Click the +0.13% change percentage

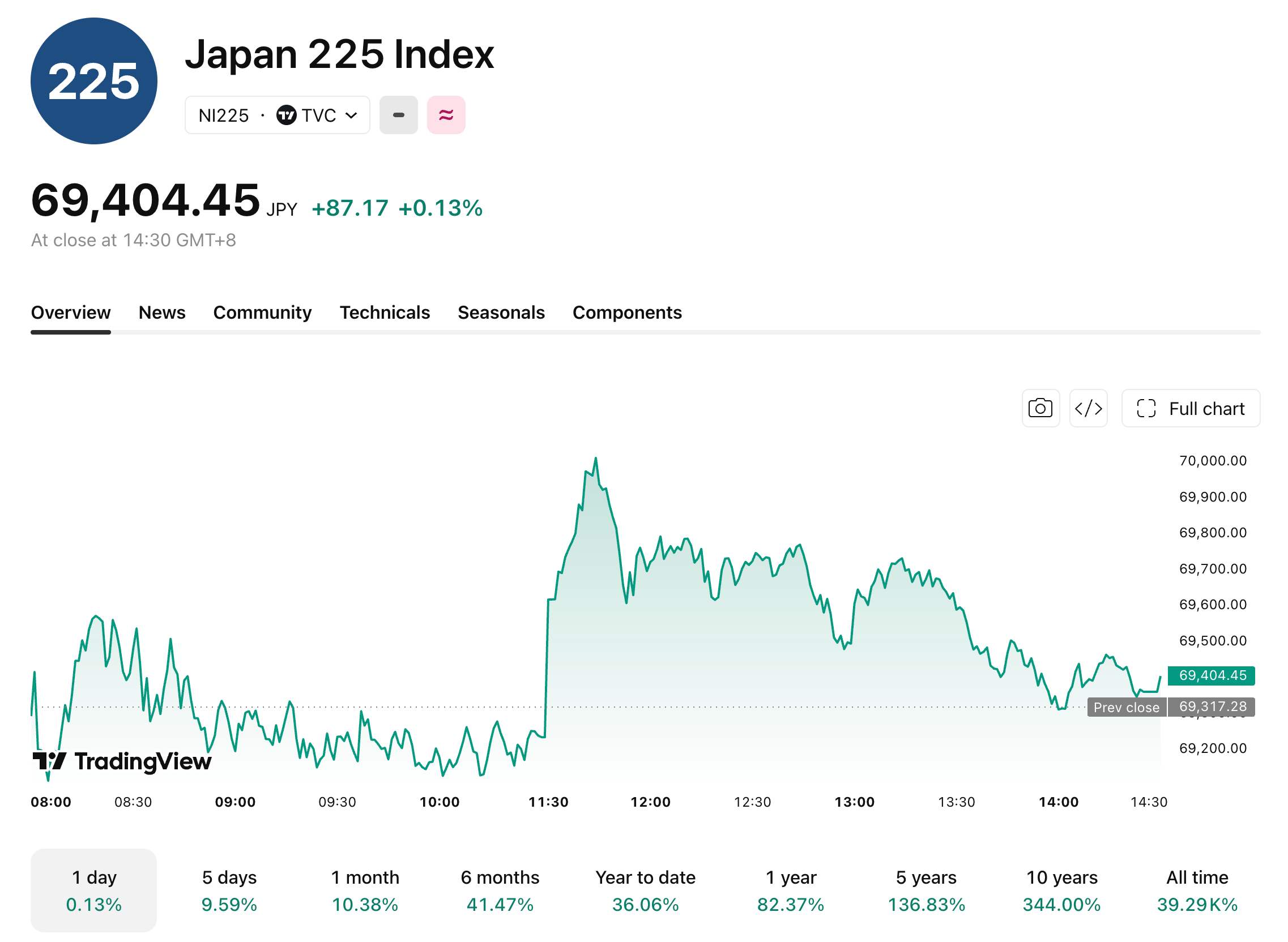[x=440, y=208]
